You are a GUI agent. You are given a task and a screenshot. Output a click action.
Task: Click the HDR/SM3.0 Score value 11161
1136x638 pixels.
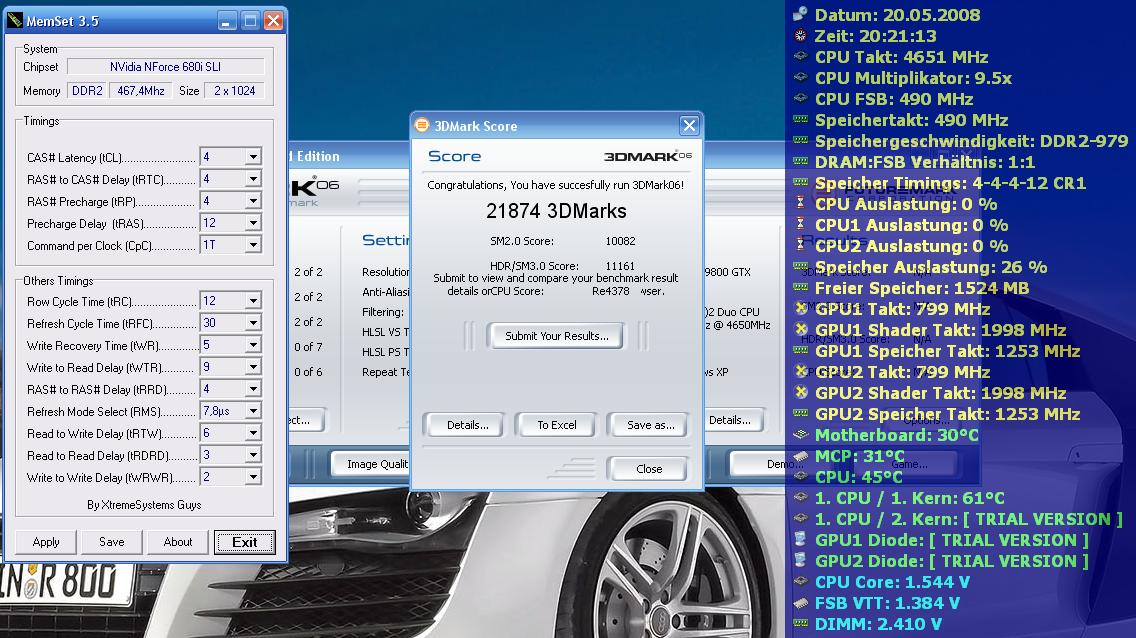[x=620, y=266]
